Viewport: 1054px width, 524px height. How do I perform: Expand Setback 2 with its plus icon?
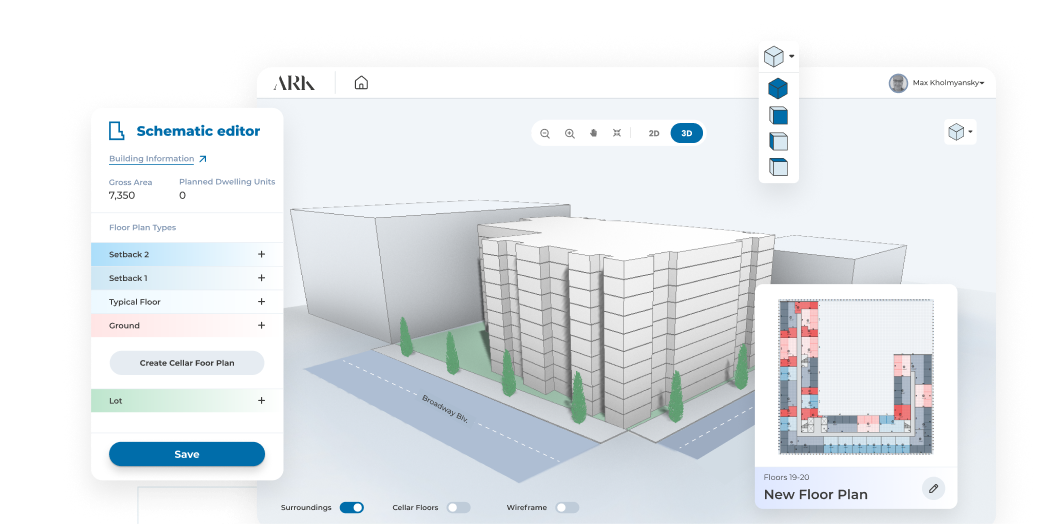pos(261,255)
